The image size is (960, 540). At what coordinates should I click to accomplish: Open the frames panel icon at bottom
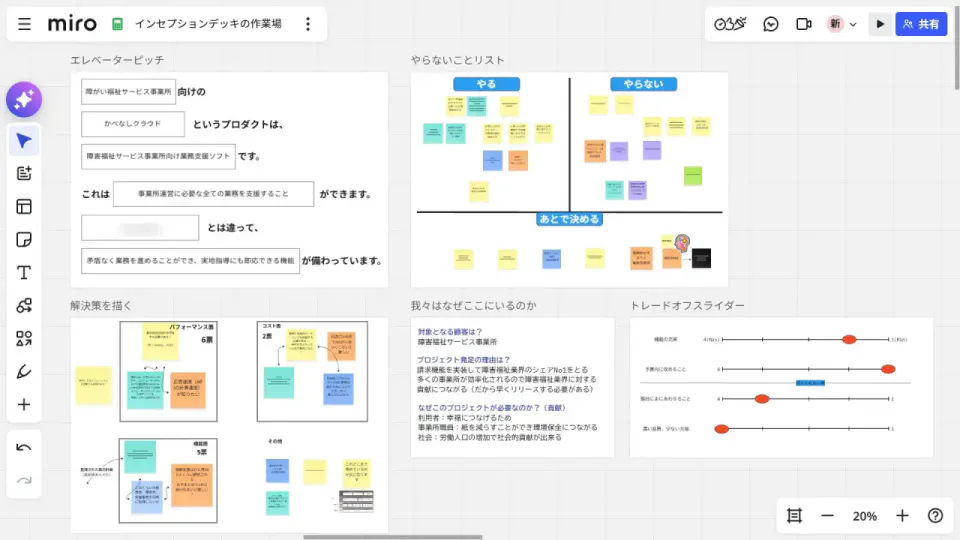pos(794,516)
